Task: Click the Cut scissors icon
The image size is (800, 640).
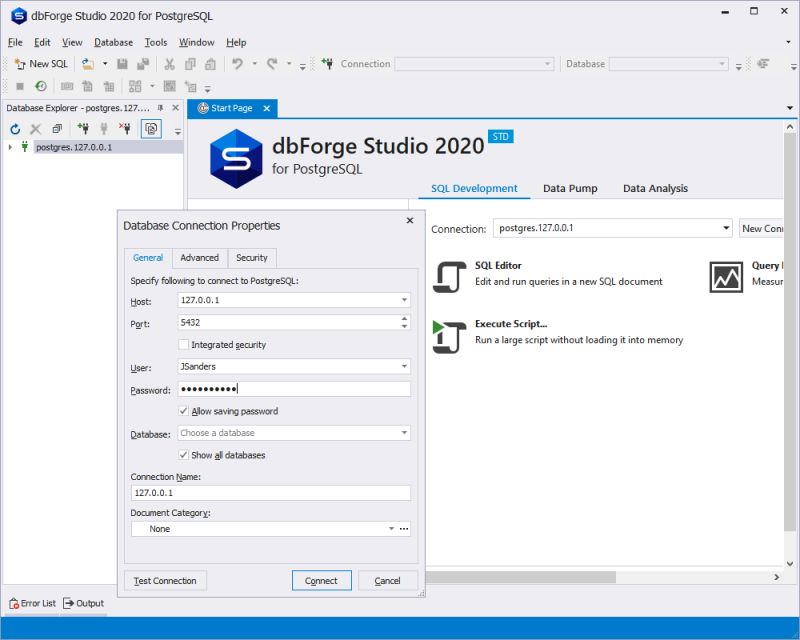Action: click(x=169, y=64)
